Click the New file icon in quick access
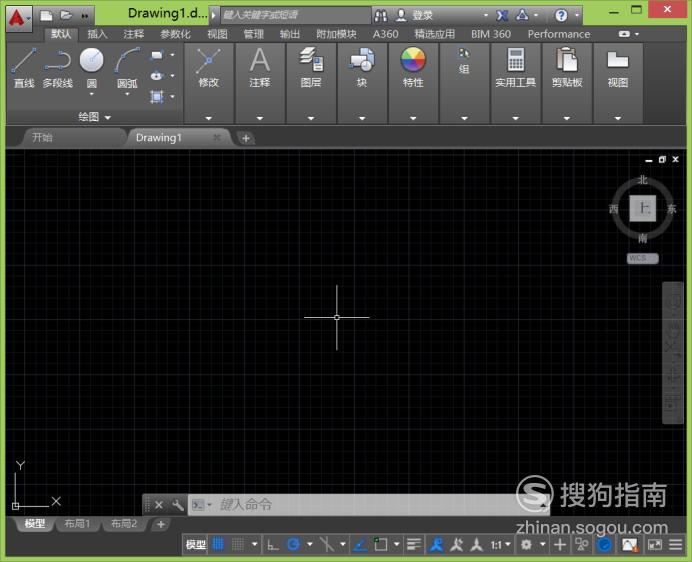The width and height of the screenshot is (692, 562). click(x=46, y=16)
